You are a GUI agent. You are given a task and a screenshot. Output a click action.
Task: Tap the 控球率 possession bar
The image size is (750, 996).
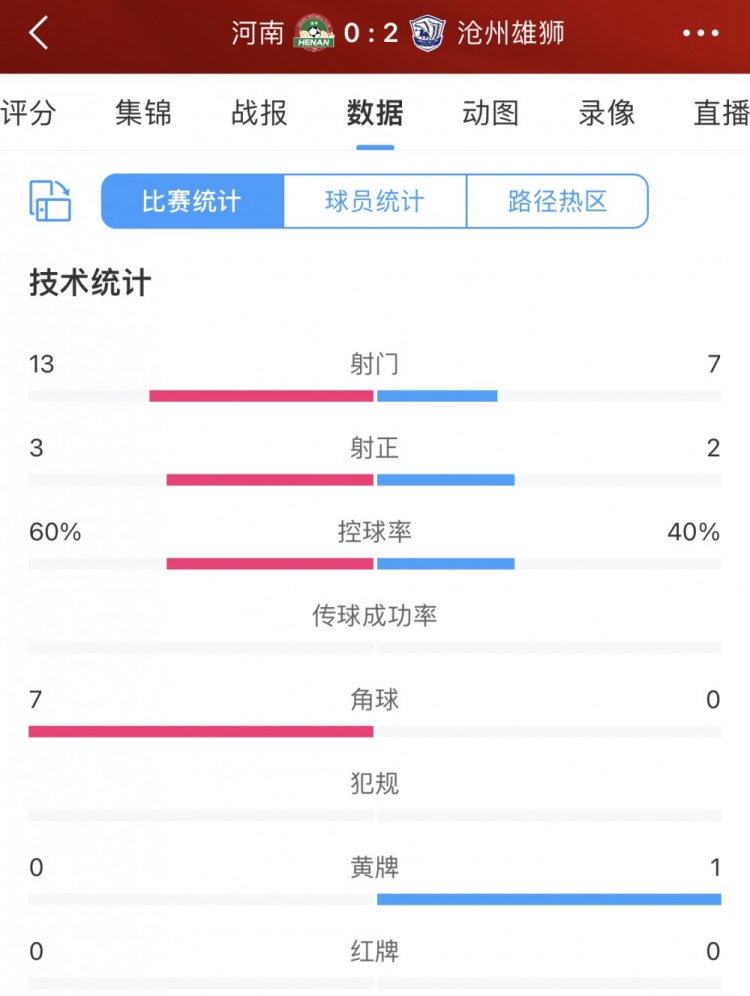tap(375, 563)
